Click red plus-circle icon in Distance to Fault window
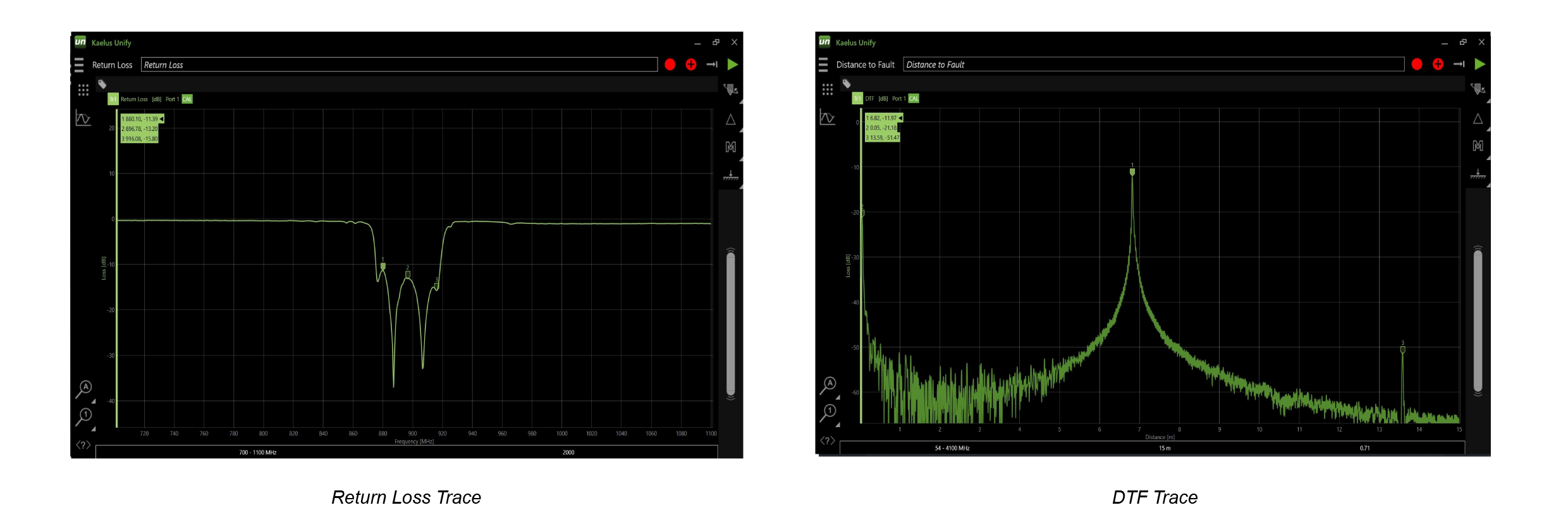The height and width of the screenshot is (517, 1568). tap(1438, 64)
